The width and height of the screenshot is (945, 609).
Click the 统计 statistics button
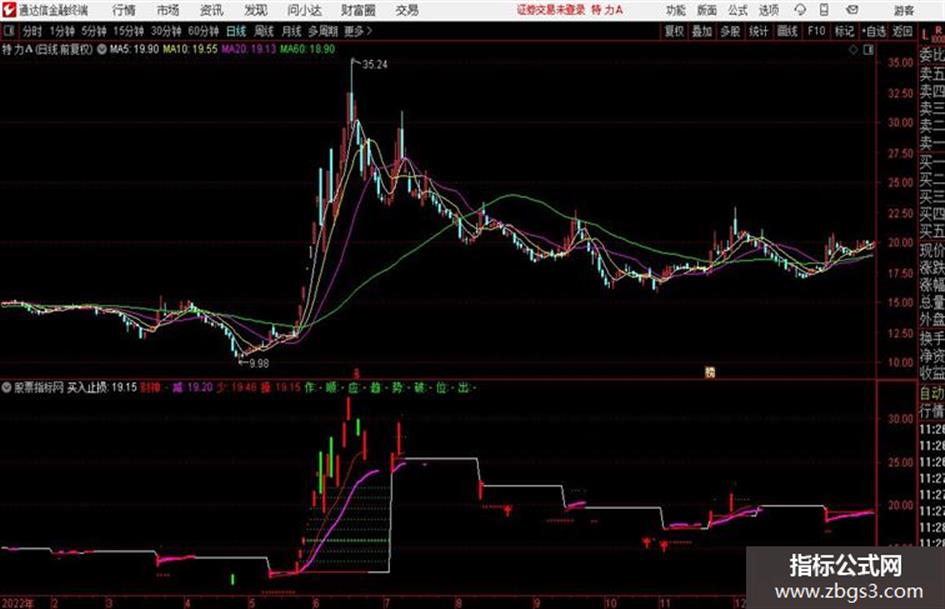[758, 31]
